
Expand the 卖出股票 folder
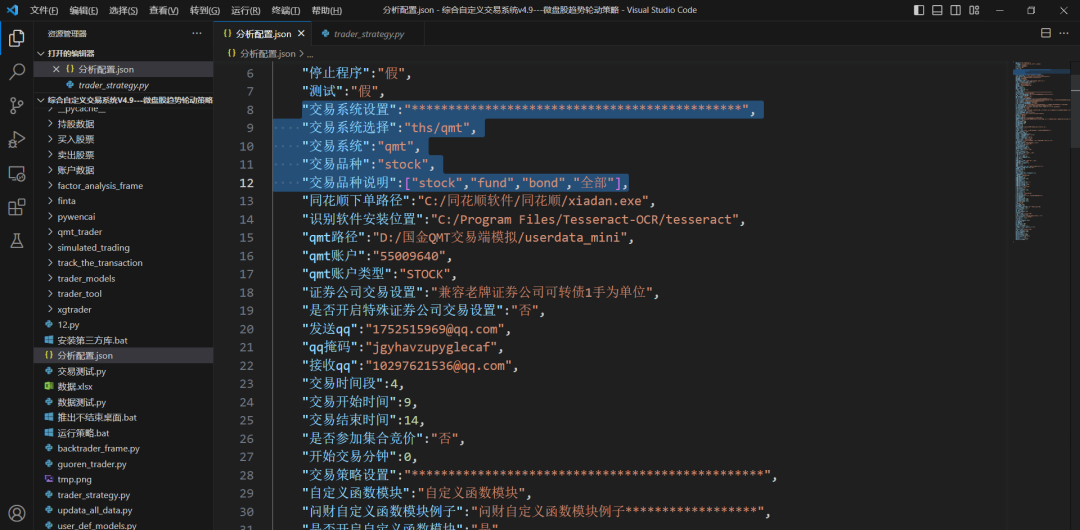pyautogui.click(x=76, y=154)
